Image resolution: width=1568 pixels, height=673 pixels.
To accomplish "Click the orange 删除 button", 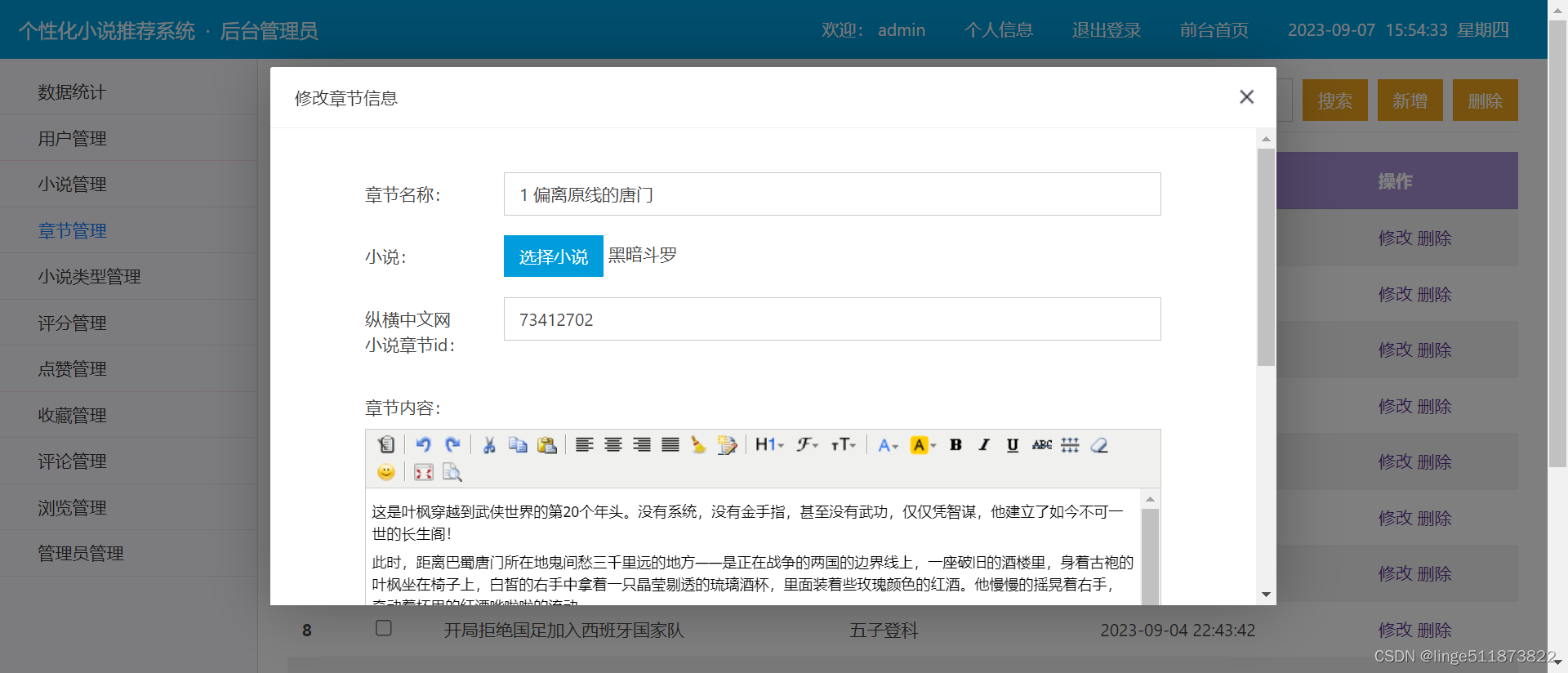I will tap(1486, 100).
